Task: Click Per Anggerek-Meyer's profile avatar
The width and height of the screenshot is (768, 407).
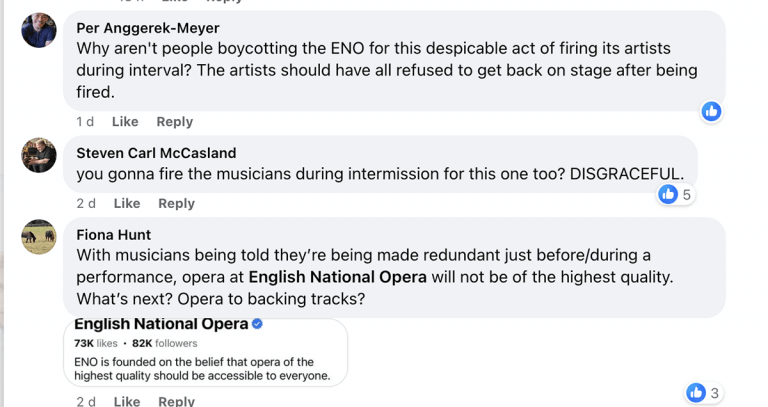Action: click(39, 31)
